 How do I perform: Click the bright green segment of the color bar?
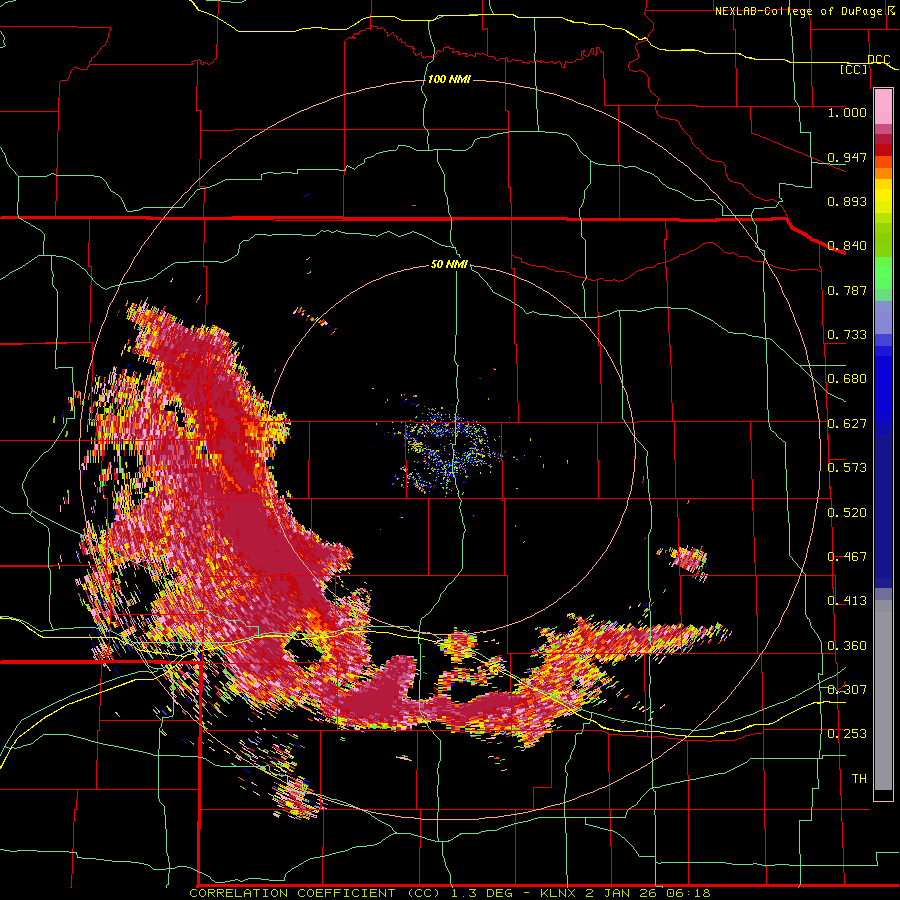click(883, 274)
